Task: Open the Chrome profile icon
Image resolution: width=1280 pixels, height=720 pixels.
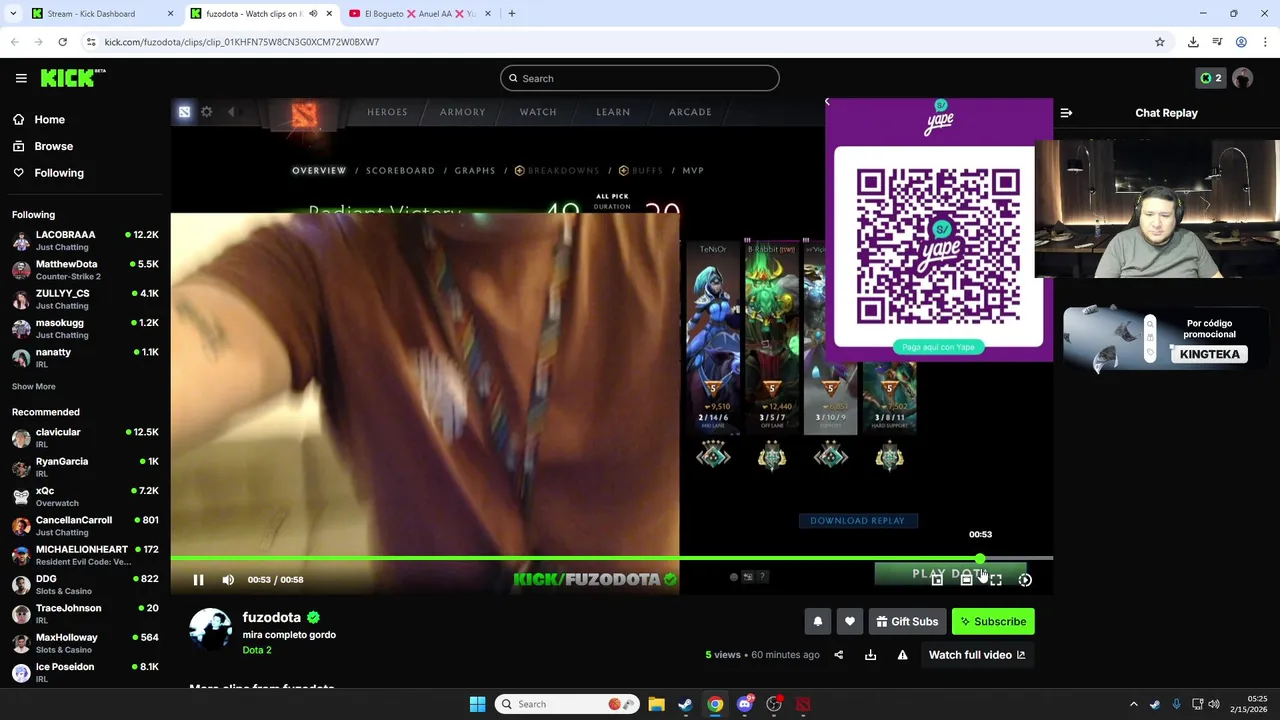Action: pos(1241,42)
